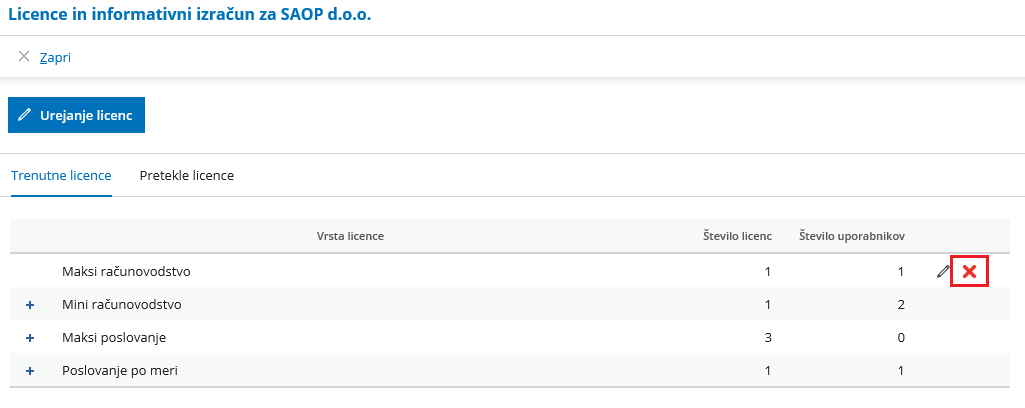Viewport: 1025px width, 408px height.
Task: Click the Število licenc column header
Action: click(x=737, y=236)
